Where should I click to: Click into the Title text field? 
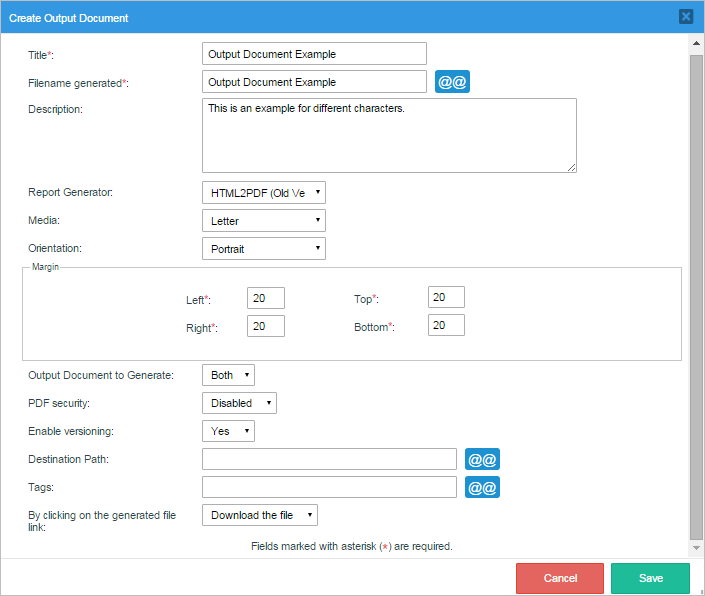pos(314,54)
